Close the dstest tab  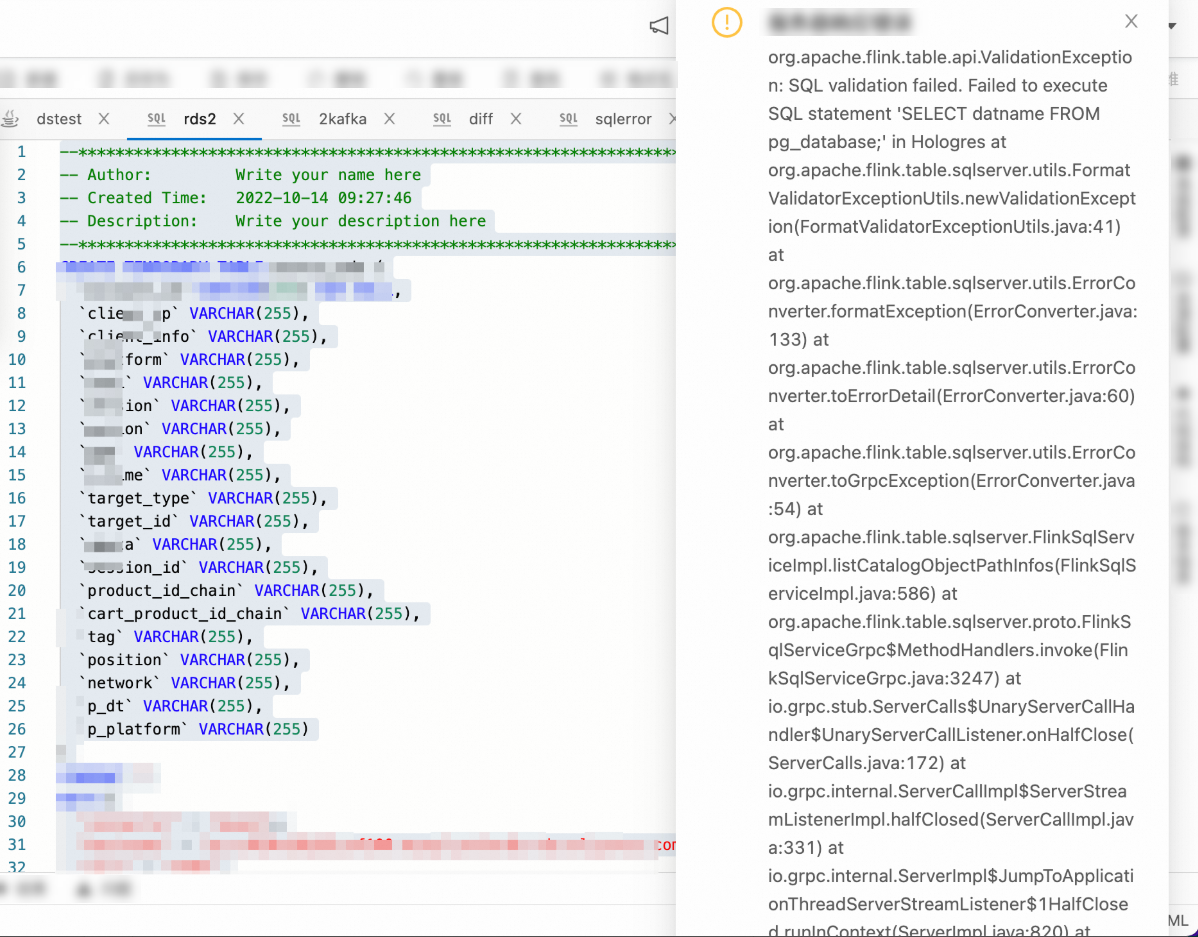[104, 118]
